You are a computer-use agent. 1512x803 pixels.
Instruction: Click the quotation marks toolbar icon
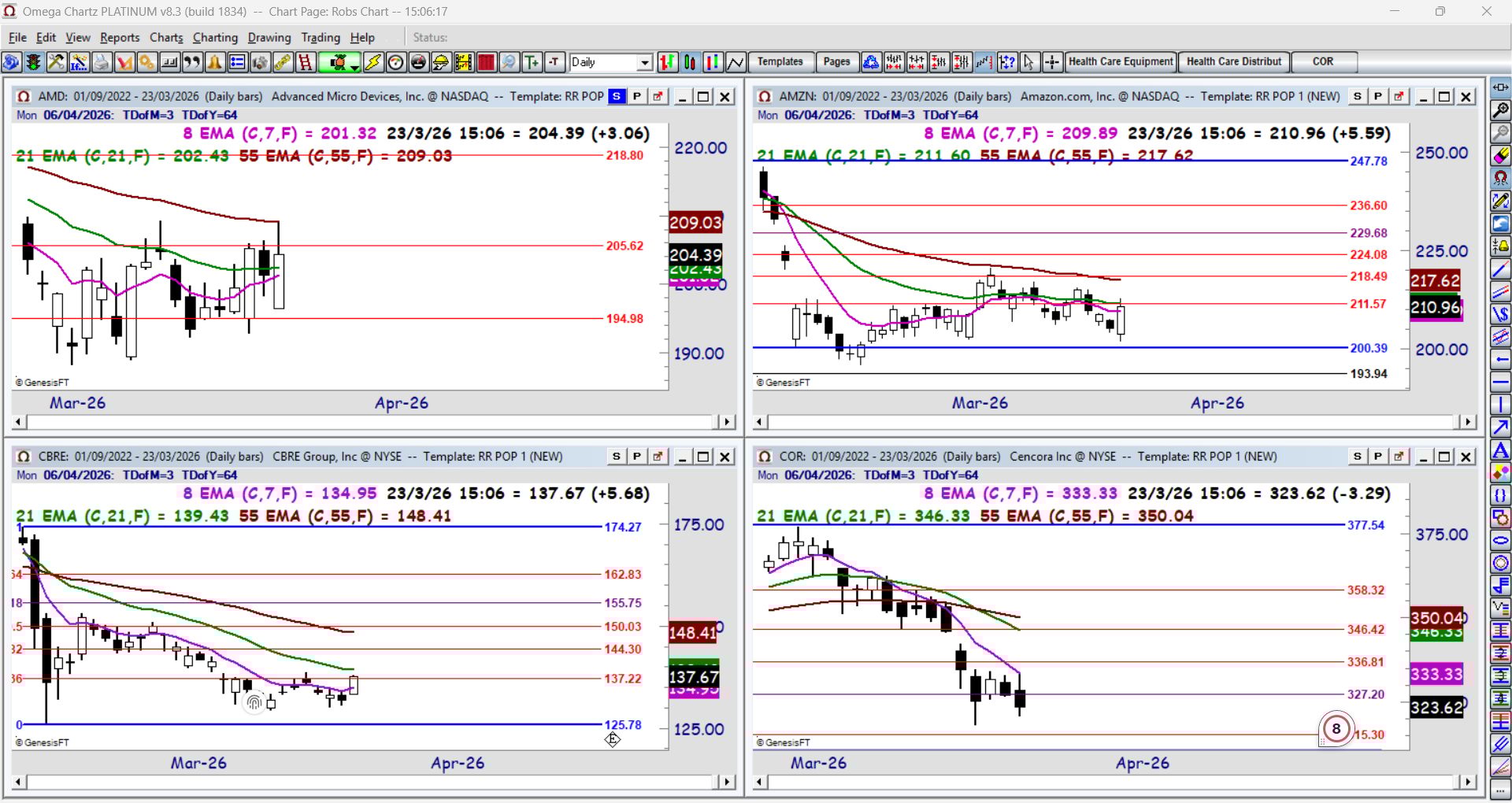point(191,62)
